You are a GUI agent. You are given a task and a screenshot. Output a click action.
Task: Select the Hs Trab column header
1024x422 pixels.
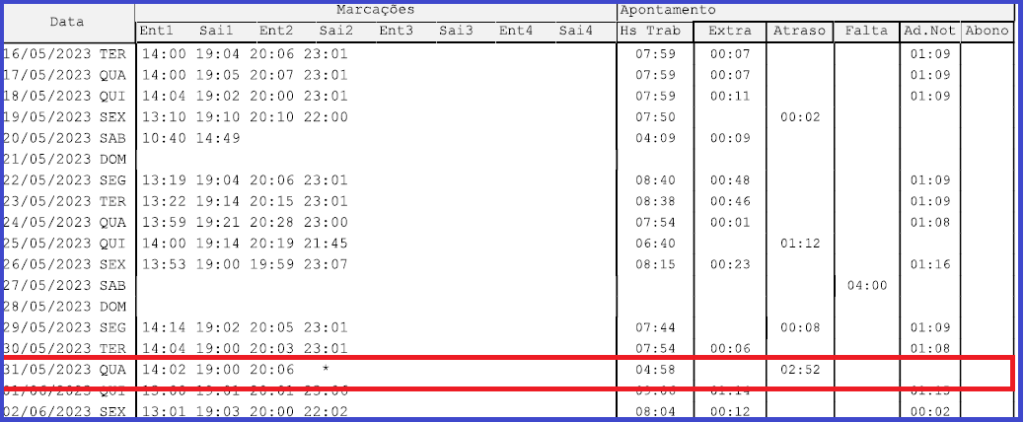pos(656,31)
